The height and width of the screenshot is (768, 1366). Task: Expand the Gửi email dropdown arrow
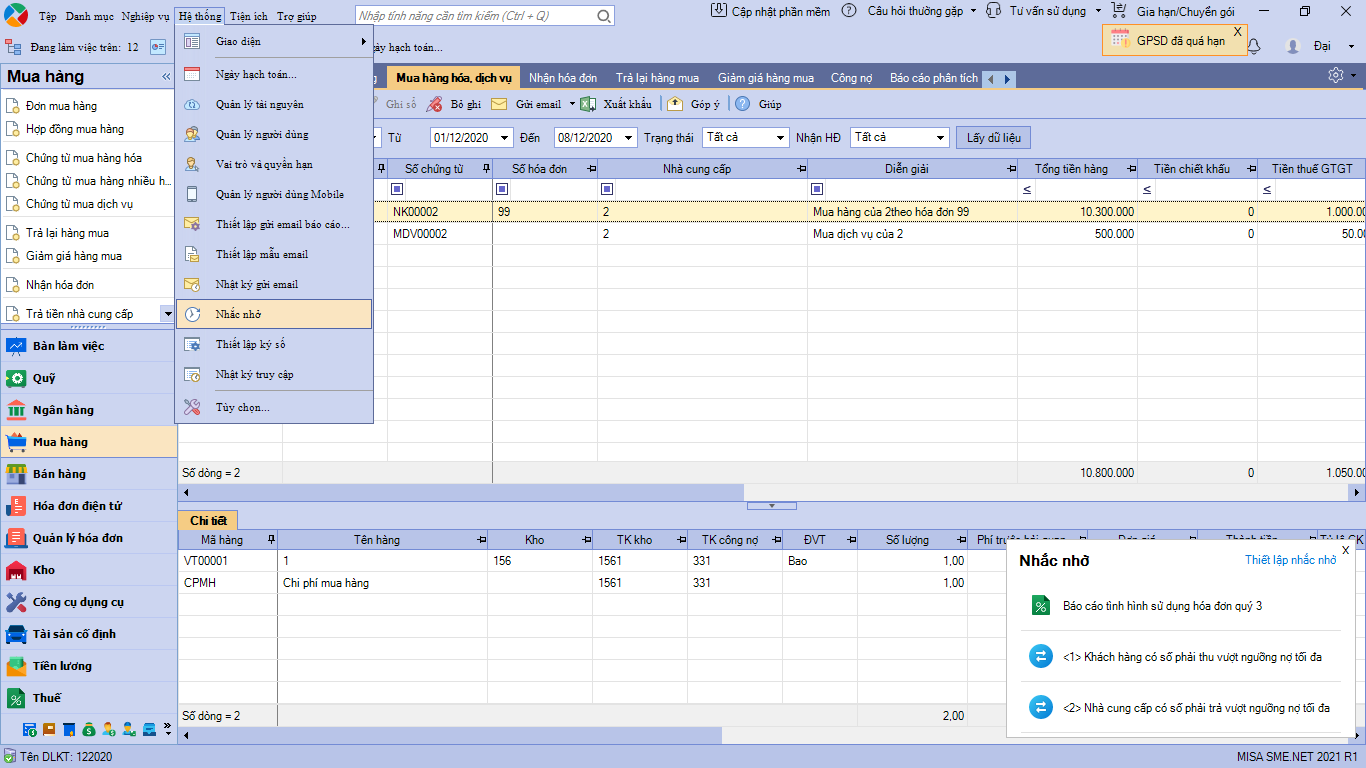(x=573, y=104)
